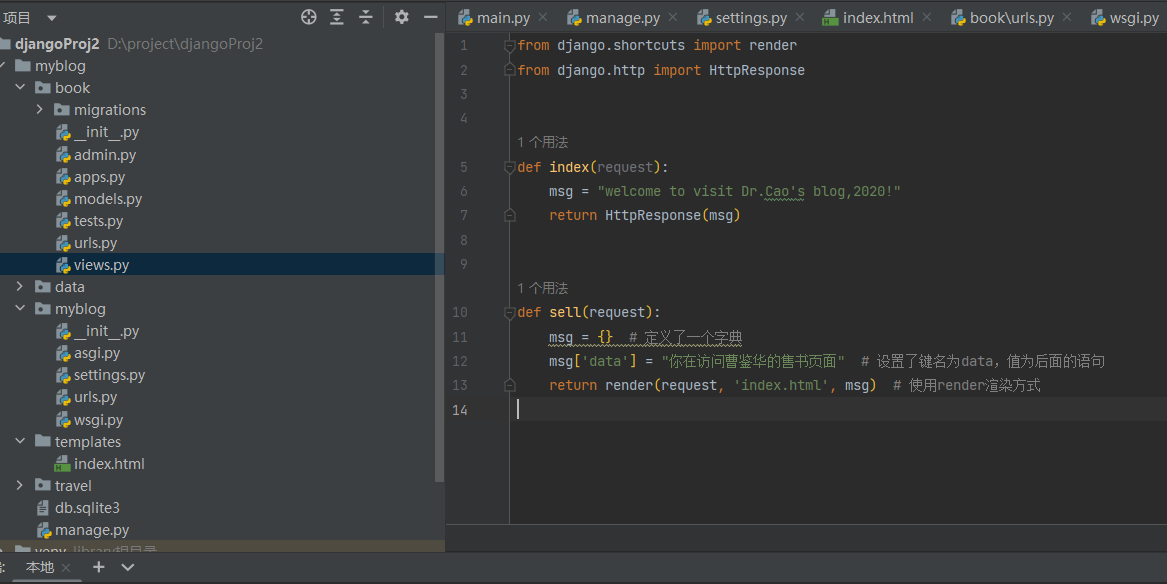Expand the data folder
Image resolution: width=1167 pixels, height=584 pixels.
pos(20,286)
